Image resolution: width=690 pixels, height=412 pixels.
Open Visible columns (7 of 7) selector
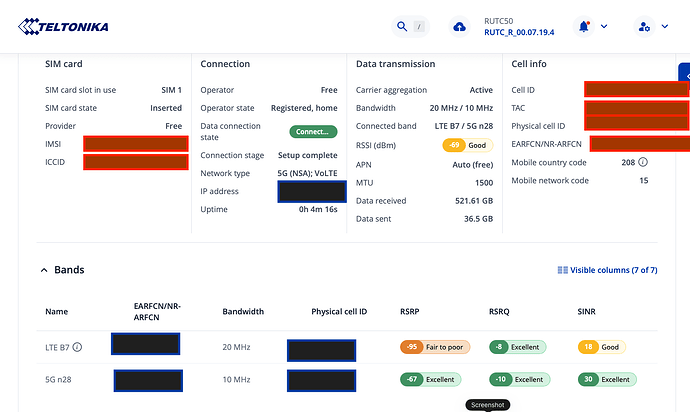tap(614, 270)
